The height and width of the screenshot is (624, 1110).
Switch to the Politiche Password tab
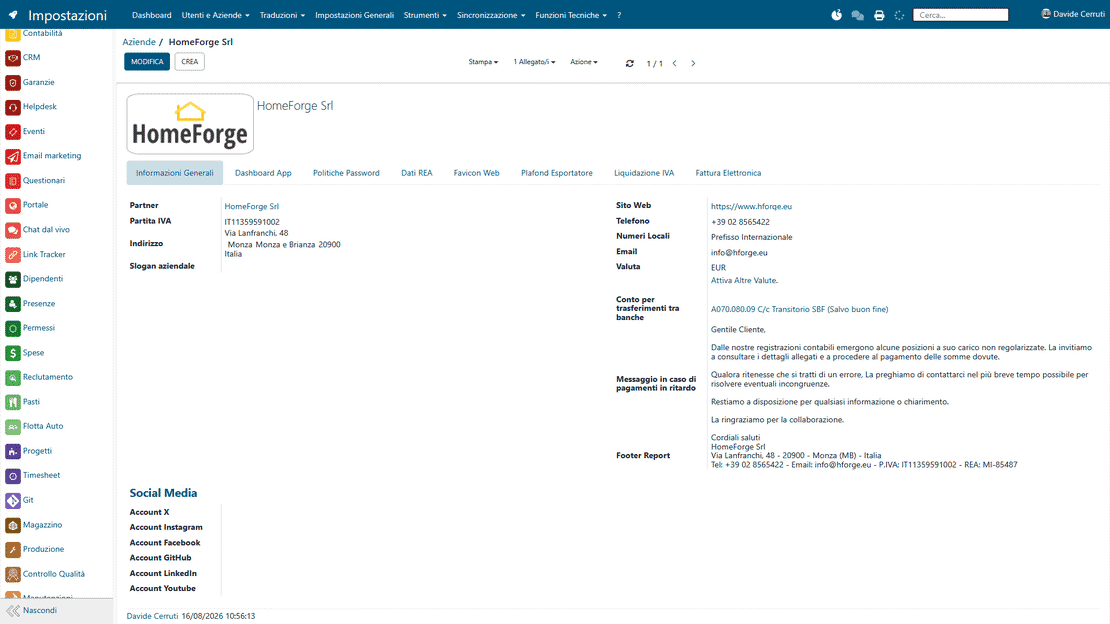click(x=346, y=173)
